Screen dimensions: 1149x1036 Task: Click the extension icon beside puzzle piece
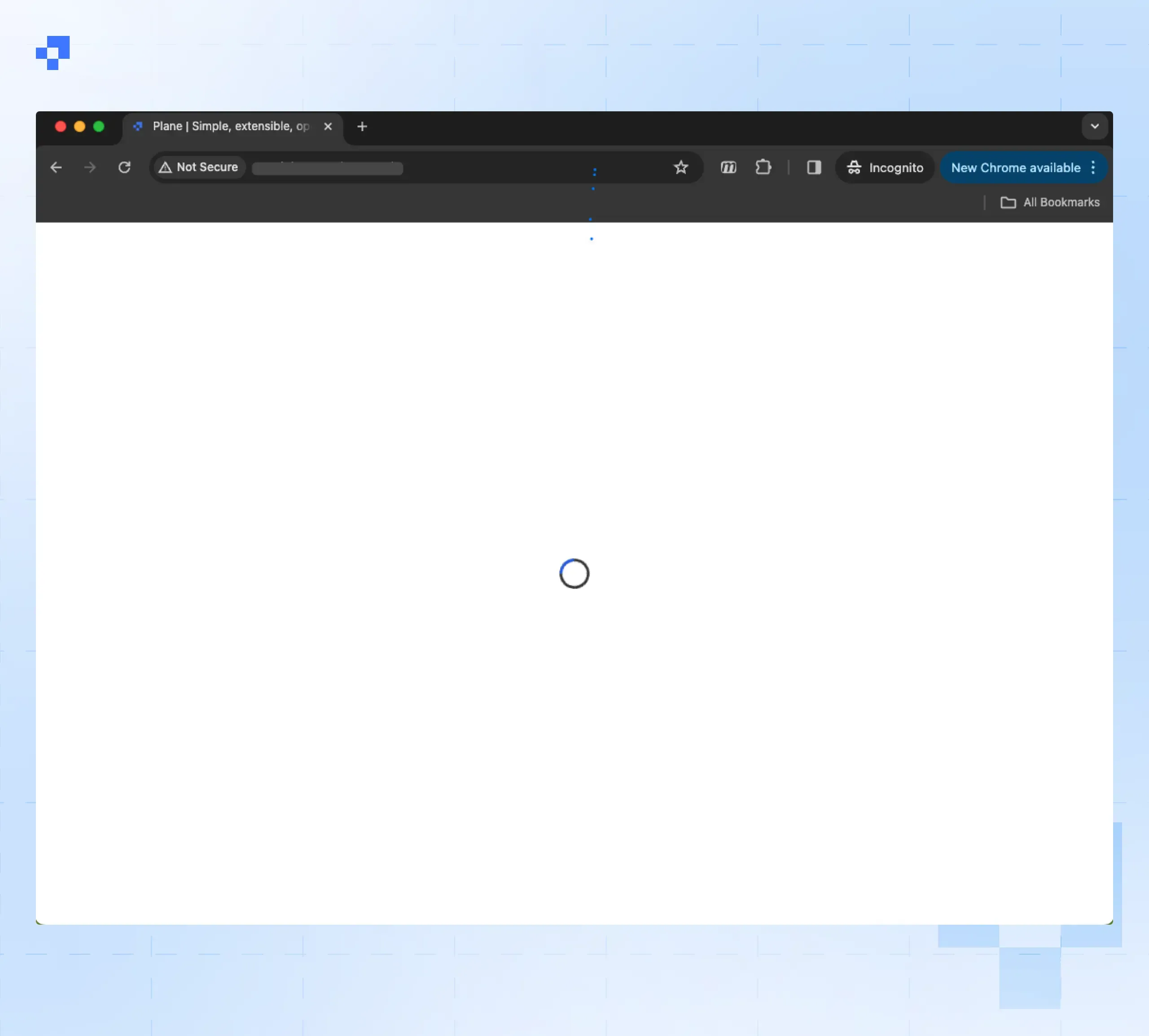(728, 167)
